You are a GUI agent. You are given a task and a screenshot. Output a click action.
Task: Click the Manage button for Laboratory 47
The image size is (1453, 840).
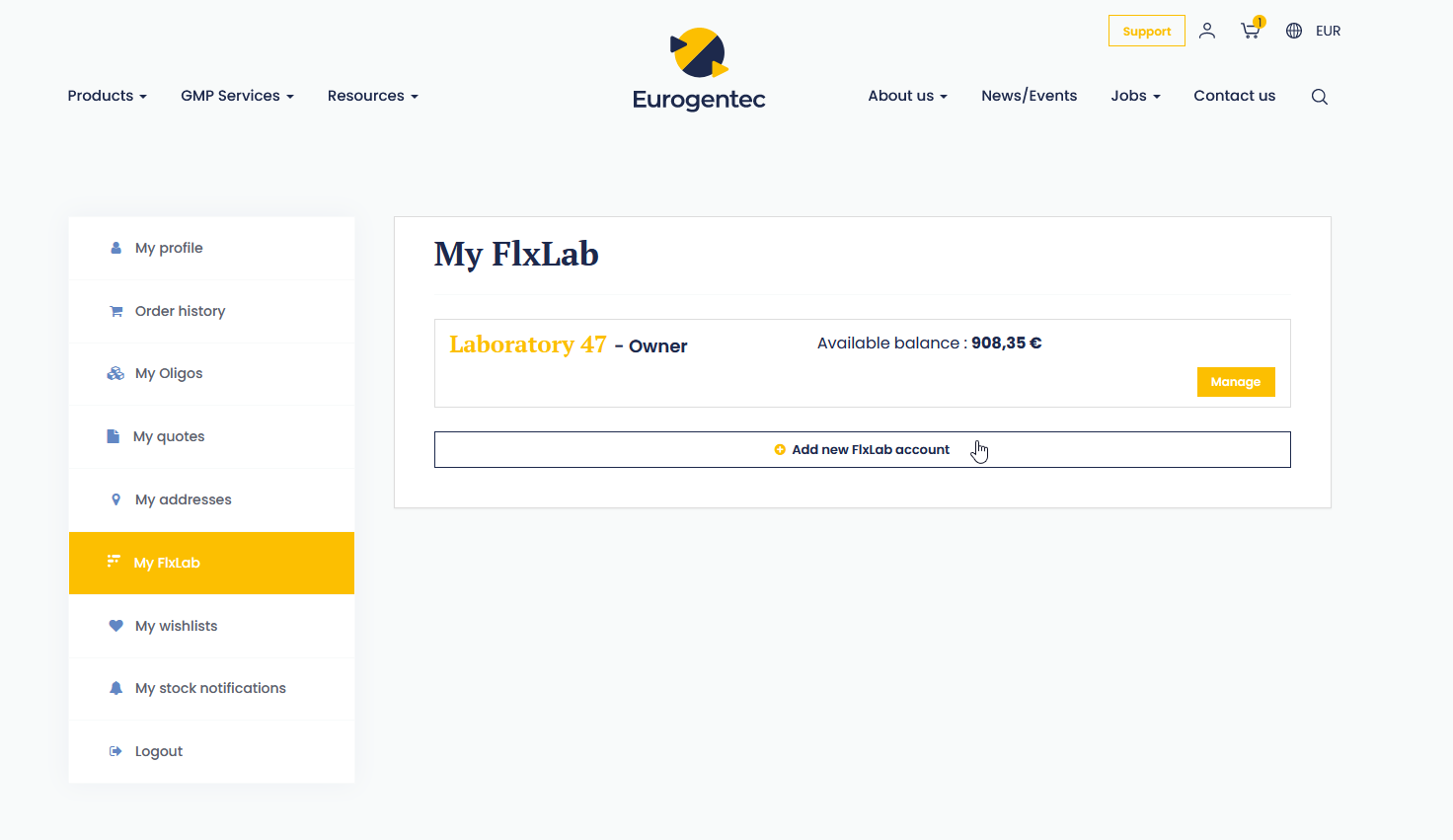point(1236,382)
